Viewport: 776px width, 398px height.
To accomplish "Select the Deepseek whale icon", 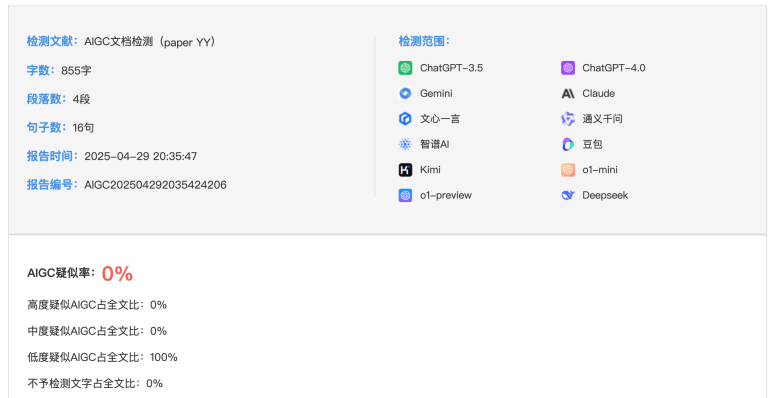I will (568, 195).
